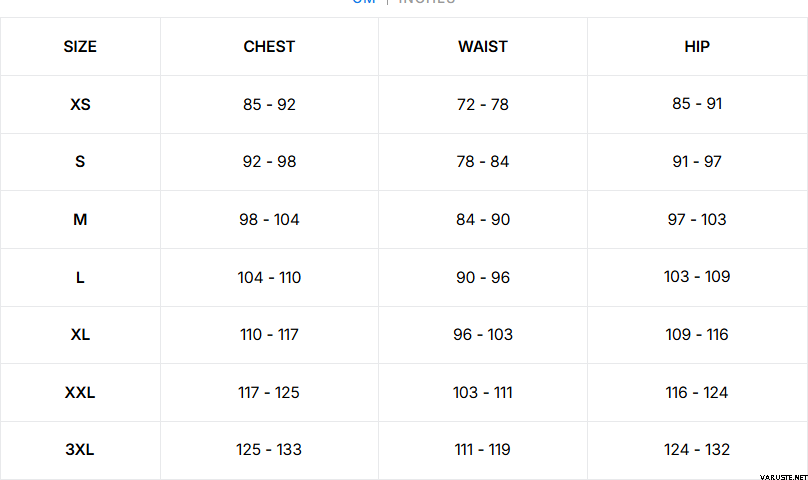Viewport: 808px width, 480px height.
Task: Select the CM unit tab
Action: (364, 3)
